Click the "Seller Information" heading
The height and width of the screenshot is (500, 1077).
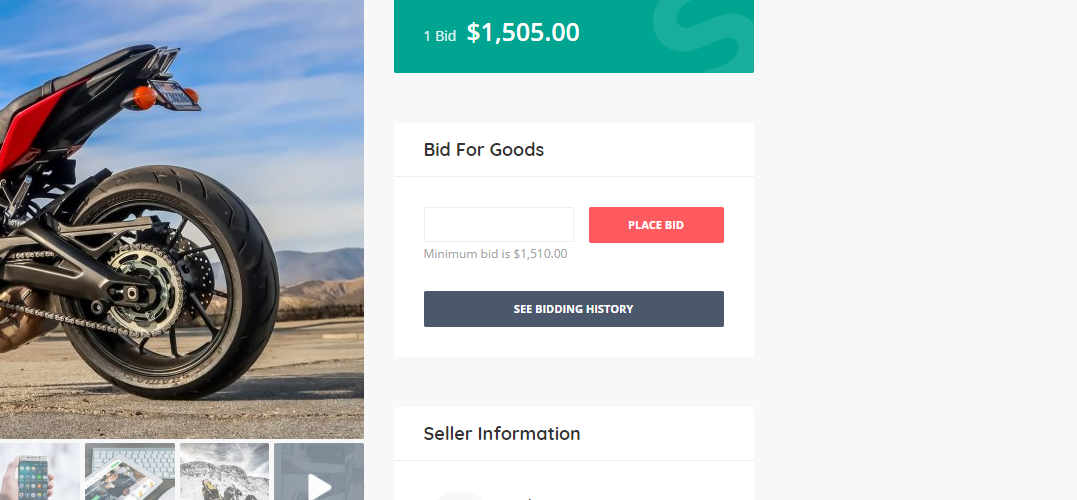pos(502,434)
